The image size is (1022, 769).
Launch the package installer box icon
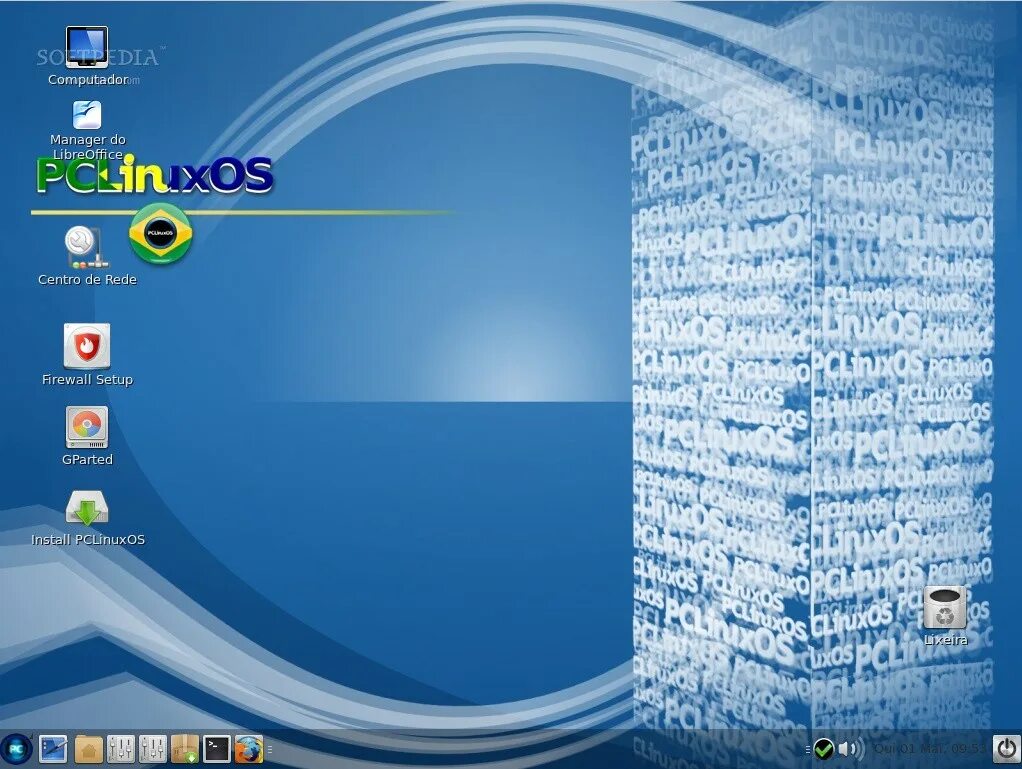pos(184,749)
